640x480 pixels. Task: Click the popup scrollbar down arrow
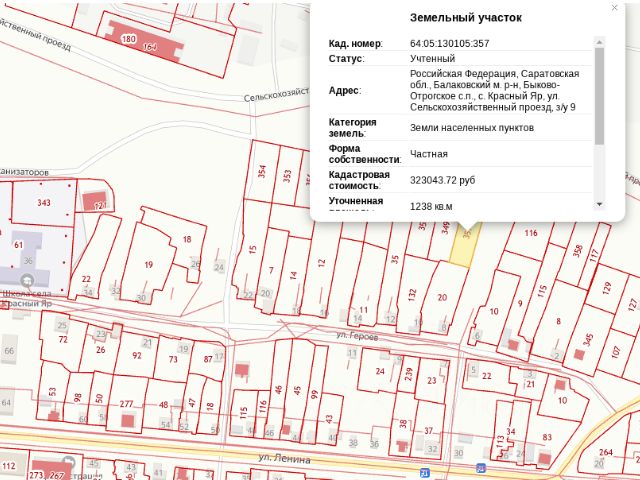point(599,204)
